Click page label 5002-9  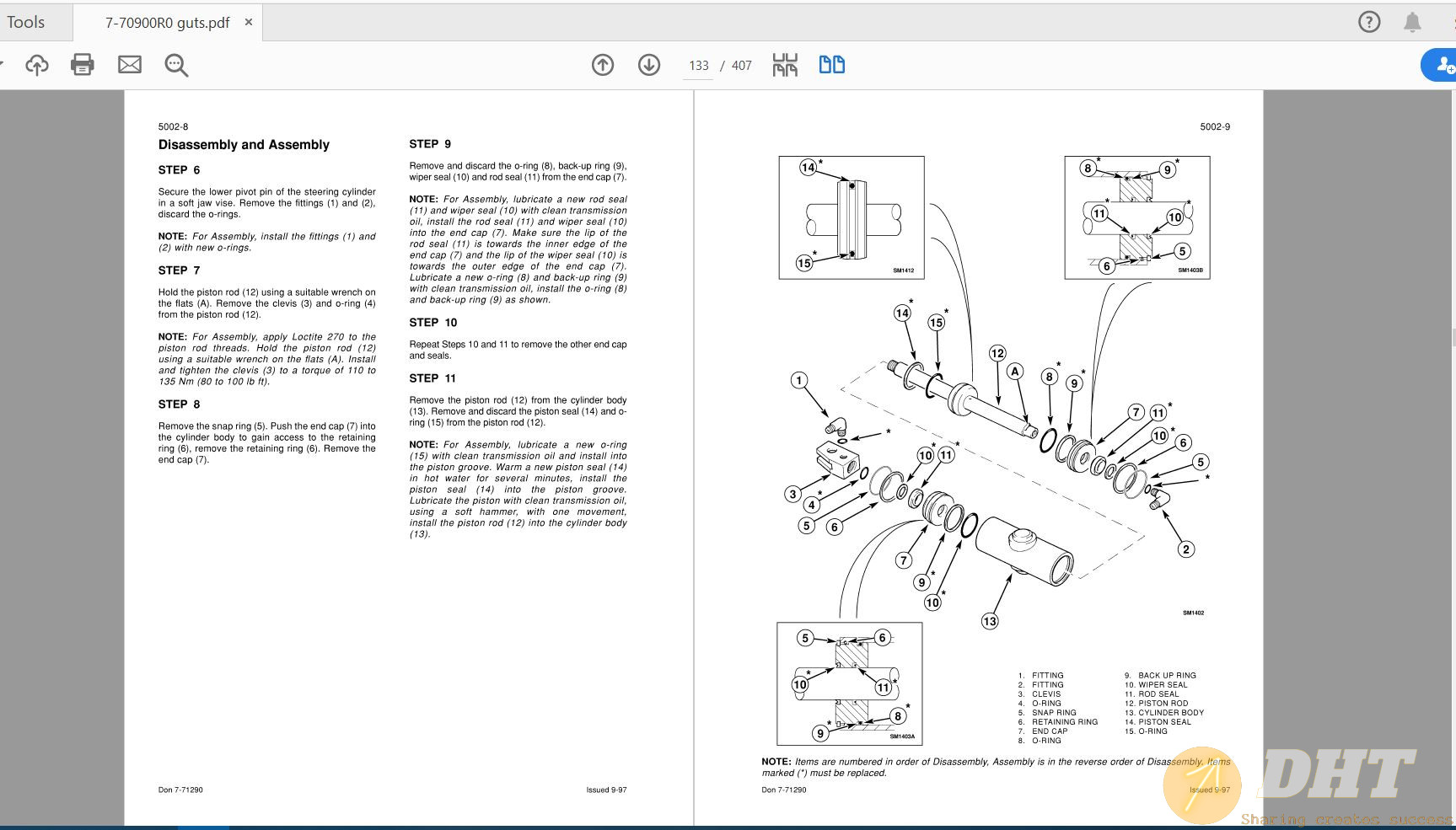click(1215, 127)
